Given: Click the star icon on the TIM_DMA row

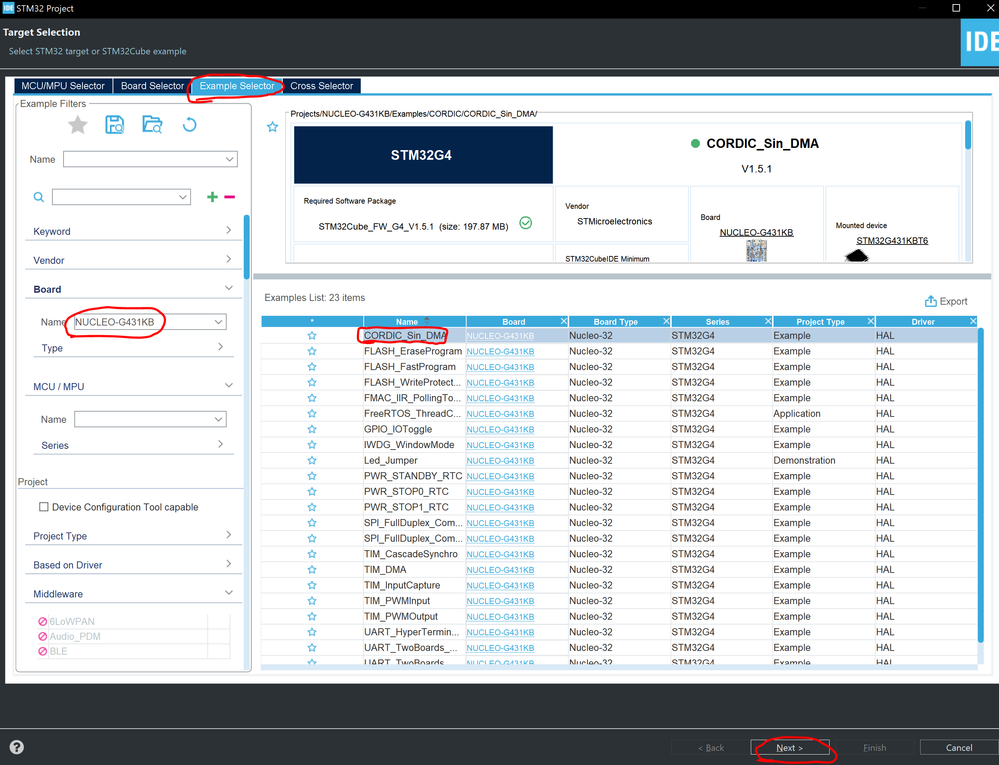Looking at the screenshot, I should 312,570.
